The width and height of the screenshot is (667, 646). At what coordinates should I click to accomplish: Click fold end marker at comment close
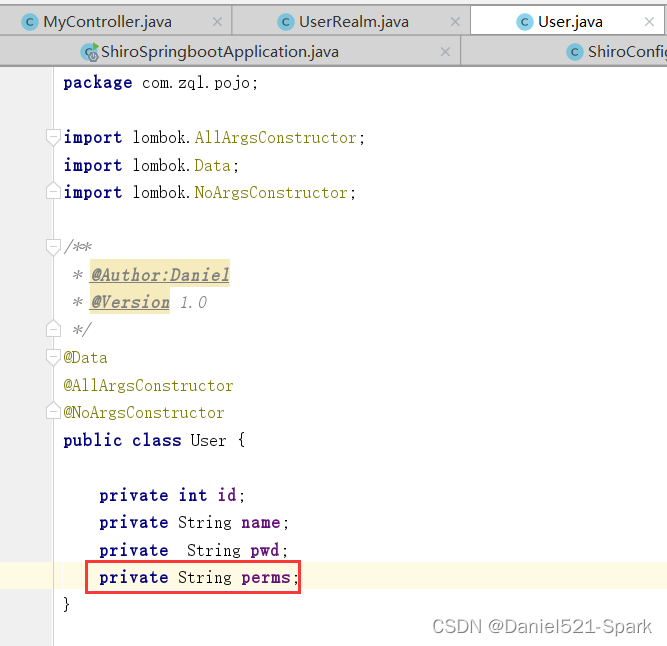pos(53,328)
